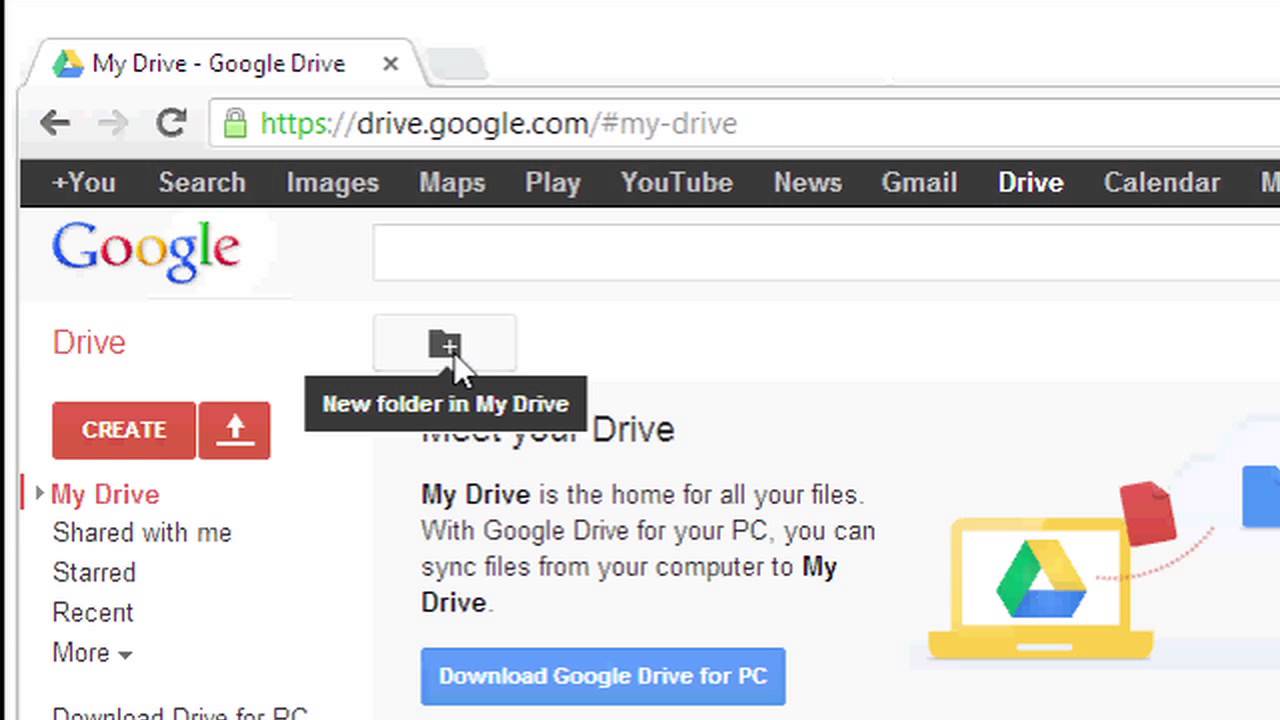
Task: Click the address bar URL field
Action: point(745,123)
